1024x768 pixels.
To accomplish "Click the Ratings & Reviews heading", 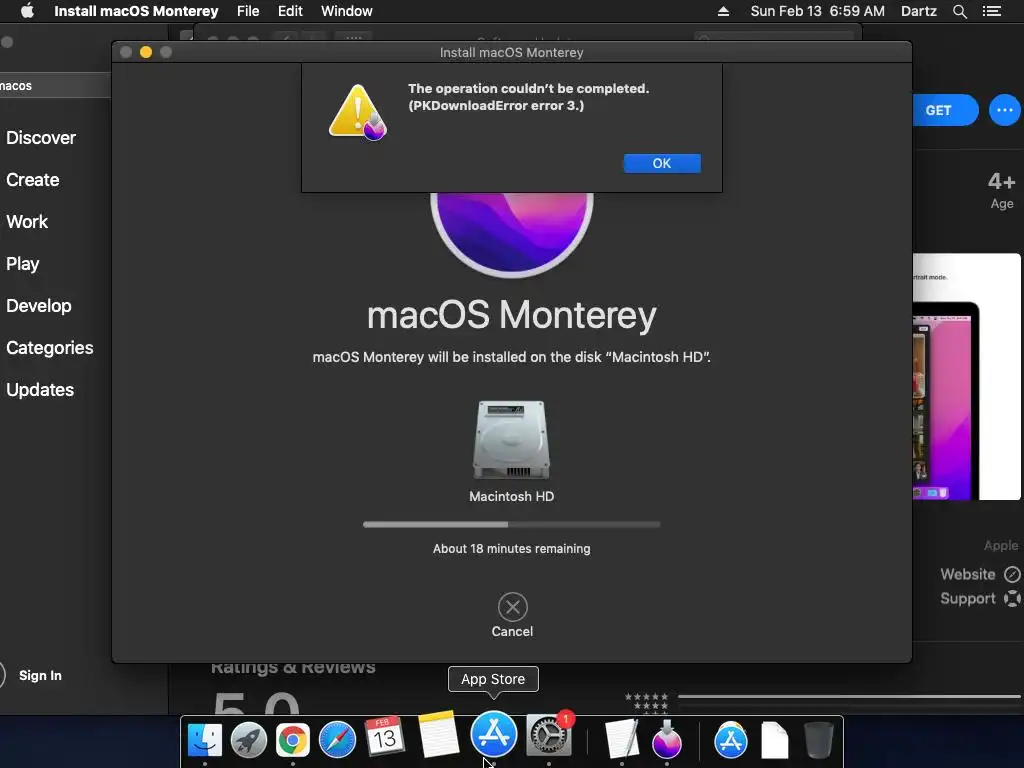I will coord(293,668).
